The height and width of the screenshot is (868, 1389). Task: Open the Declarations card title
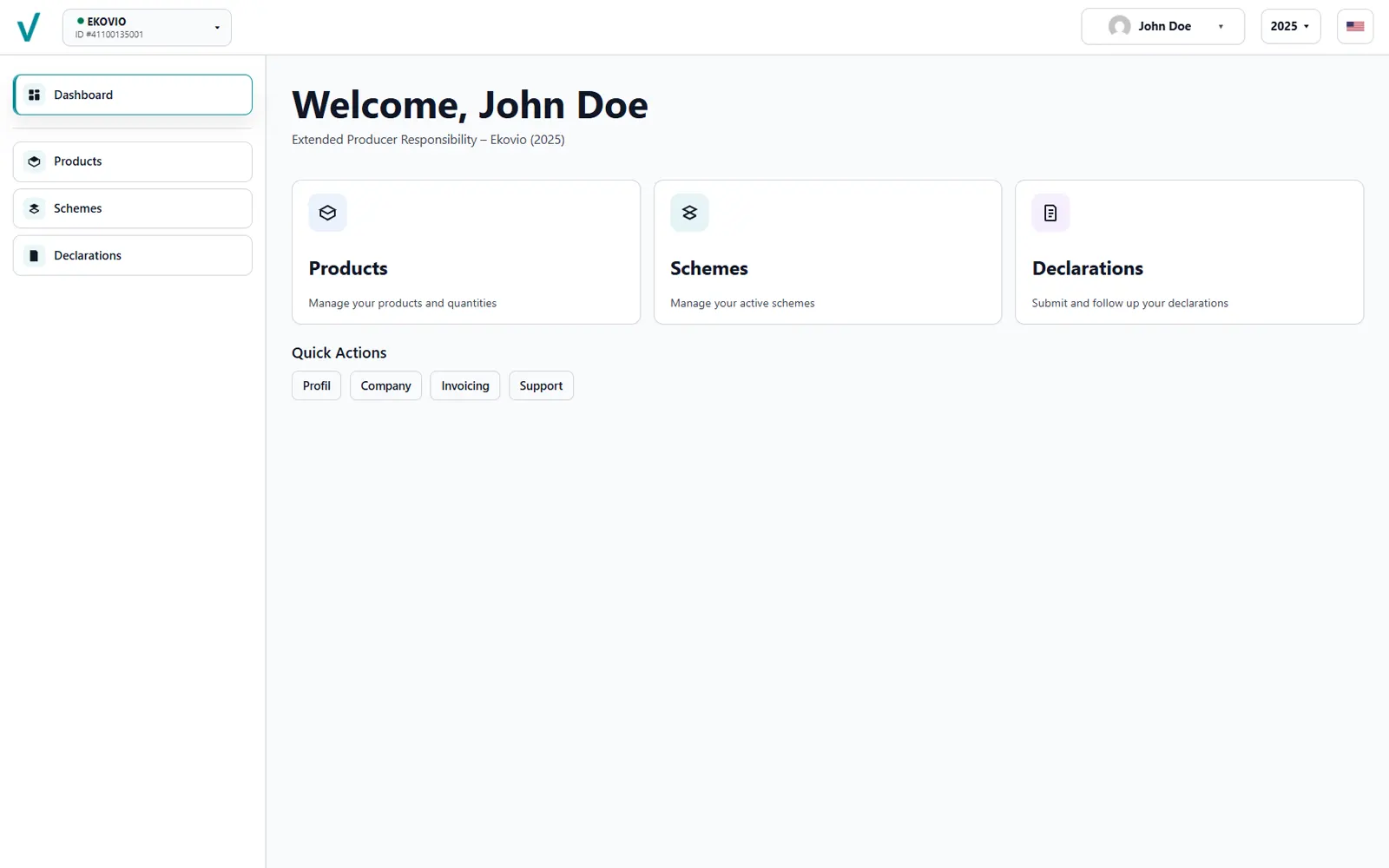[1087, 268]
